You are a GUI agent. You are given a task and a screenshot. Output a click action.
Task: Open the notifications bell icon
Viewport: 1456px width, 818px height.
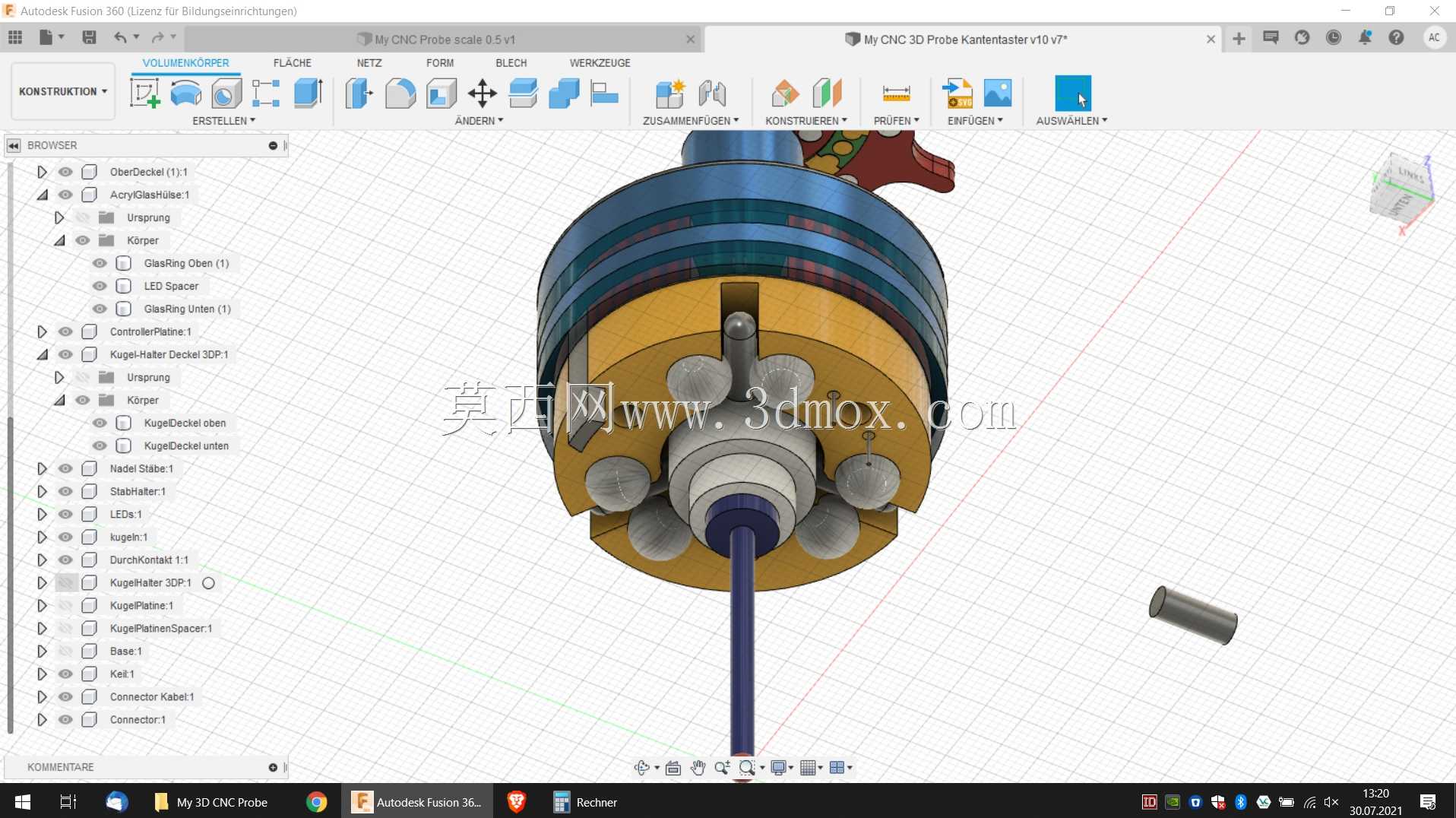[1365, 37]
